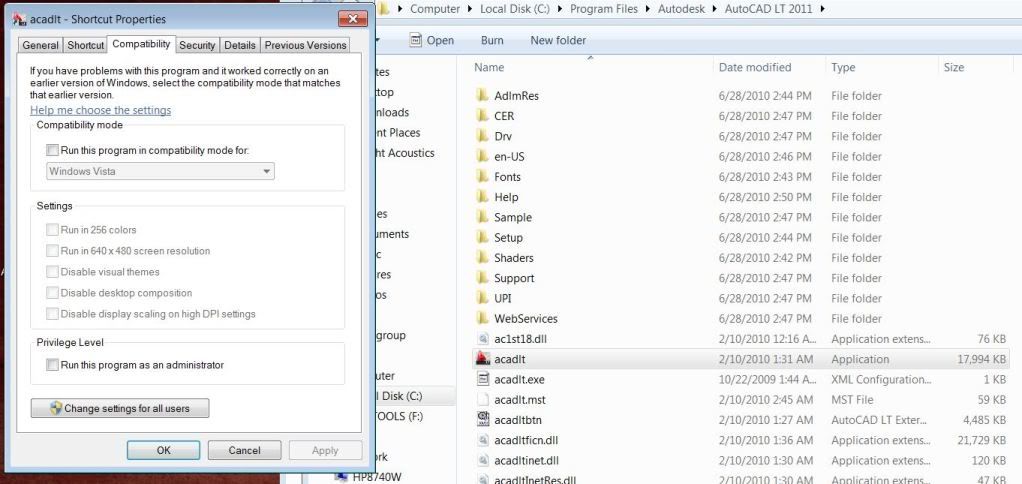Click the AdlmRes folder icon
1022x484 pixels.
[482, 96]
